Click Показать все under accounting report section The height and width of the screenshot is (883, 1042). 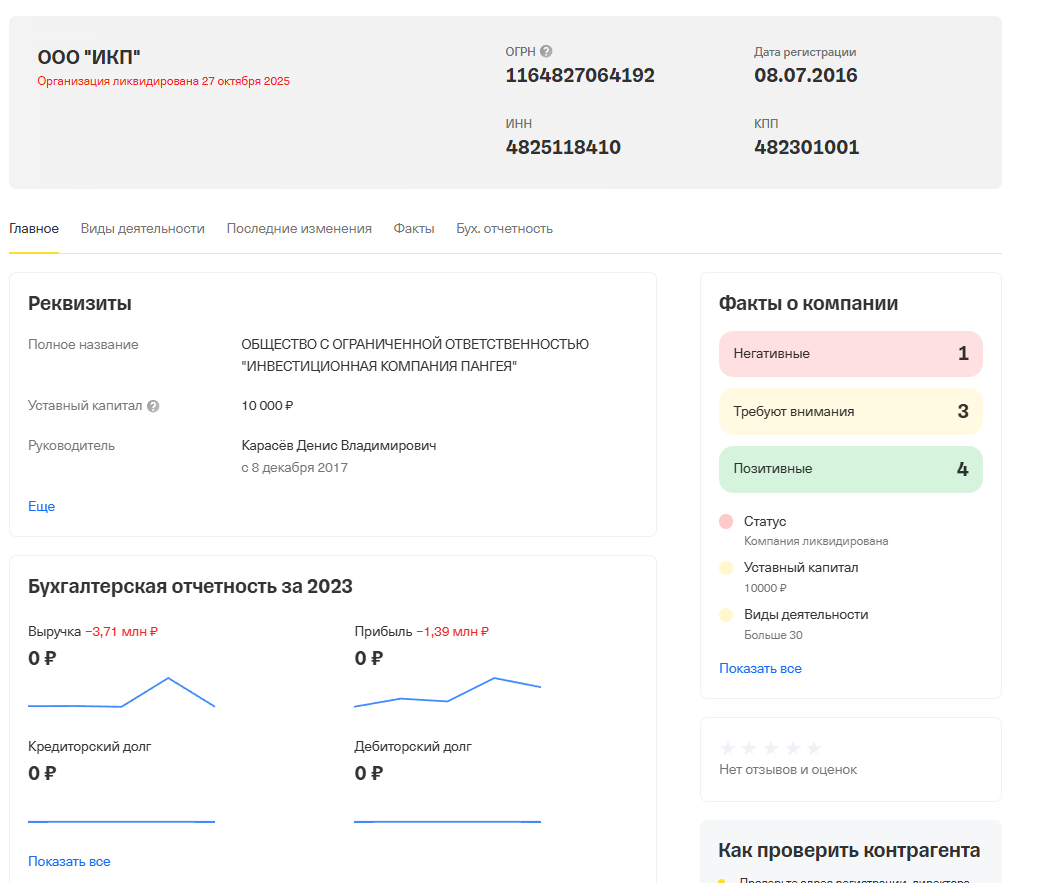[68, 861]
